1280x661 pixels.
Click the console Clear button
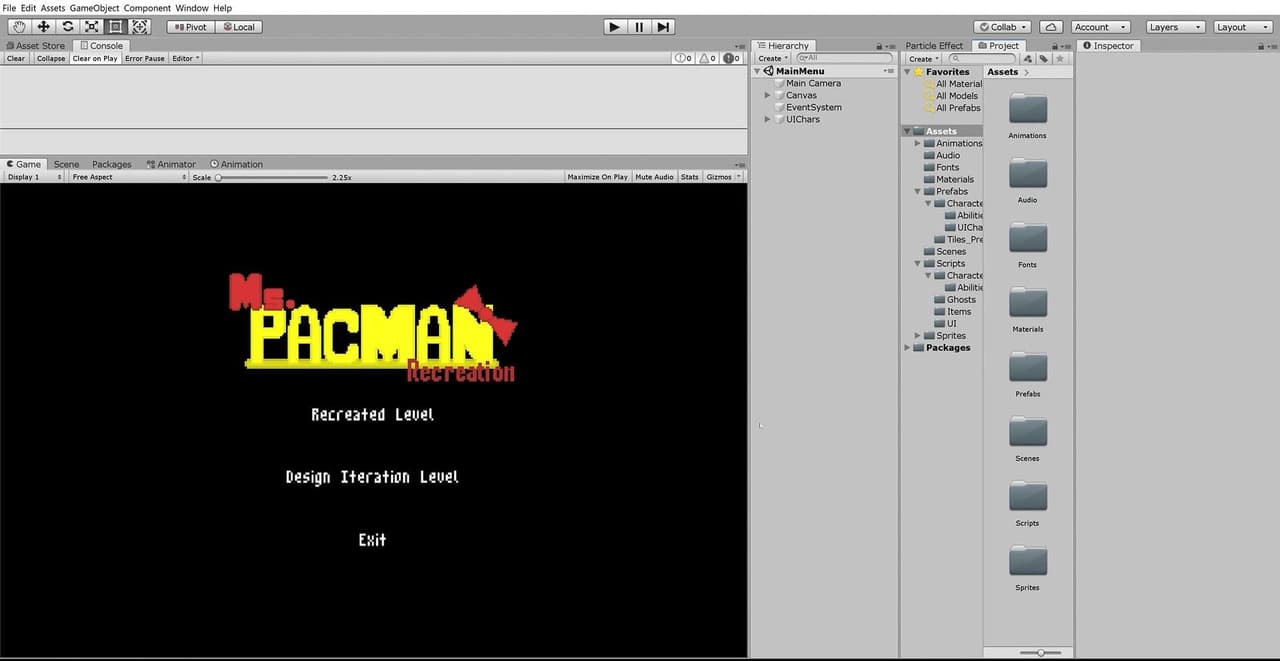pos(16,58)
